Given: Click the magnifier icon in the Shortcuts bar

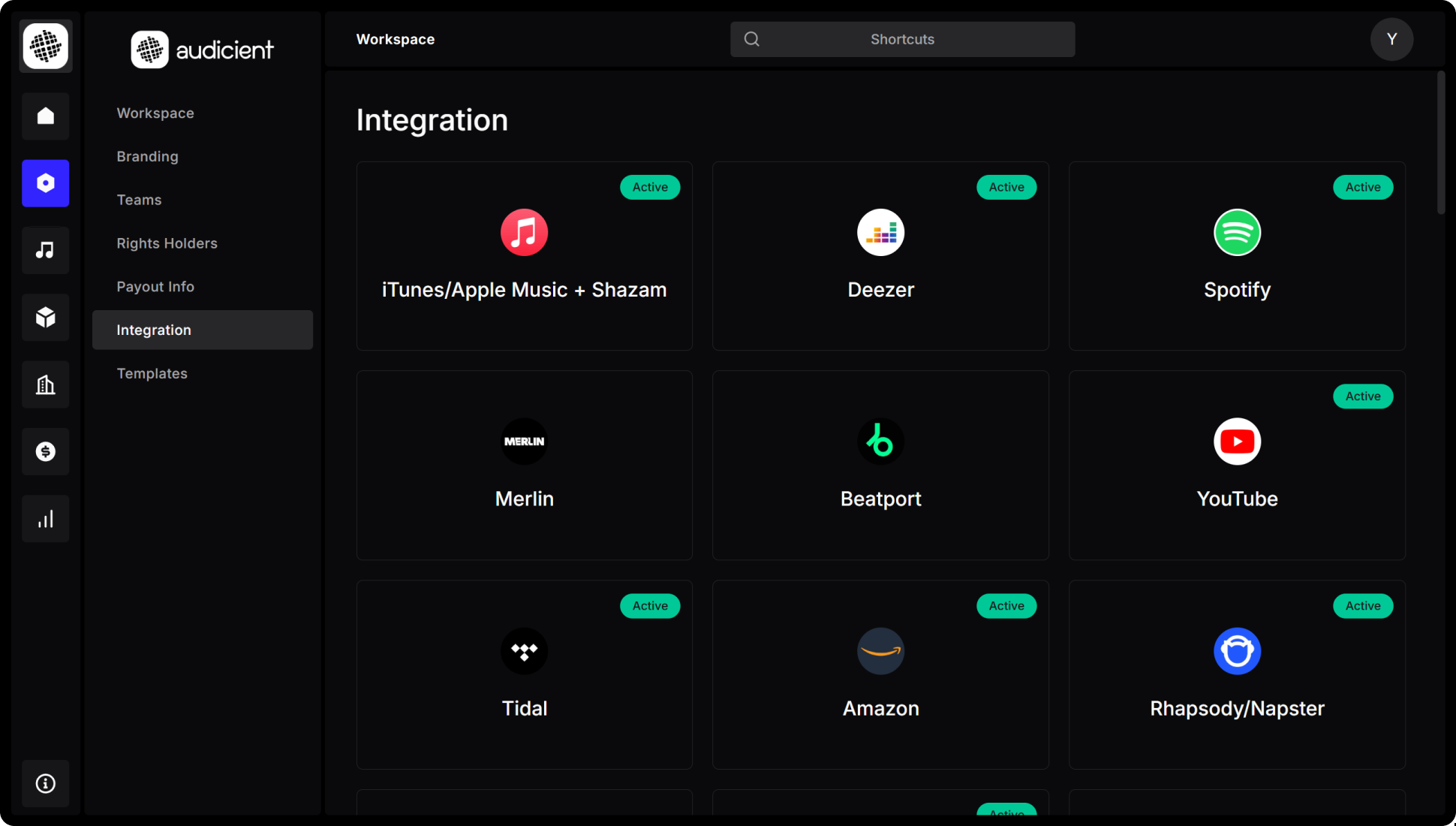Looking at the screenshot, I should coord(751,38).
